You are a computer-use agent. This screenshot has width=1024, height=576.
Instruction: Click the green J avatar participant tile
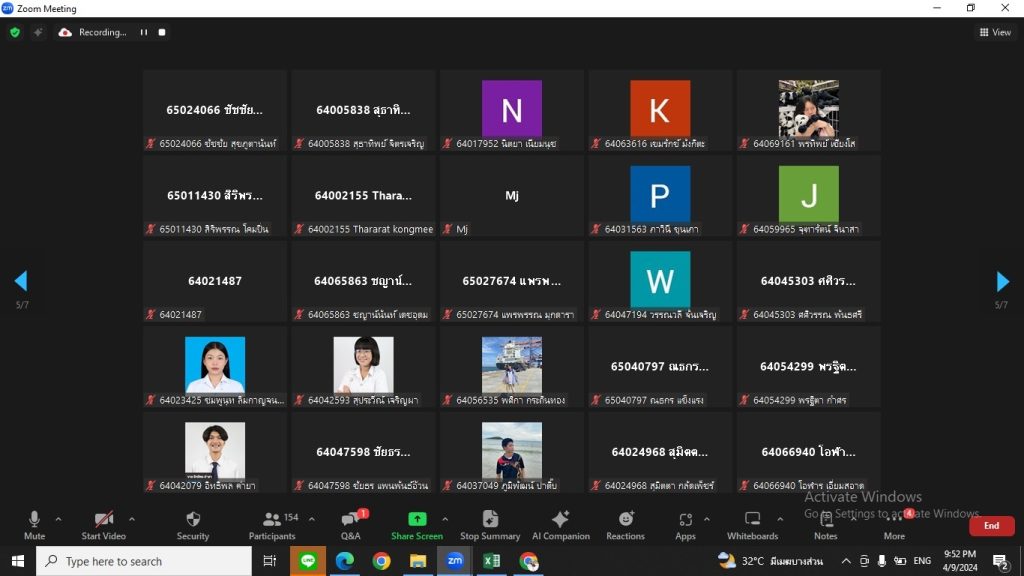coord(808,195)
